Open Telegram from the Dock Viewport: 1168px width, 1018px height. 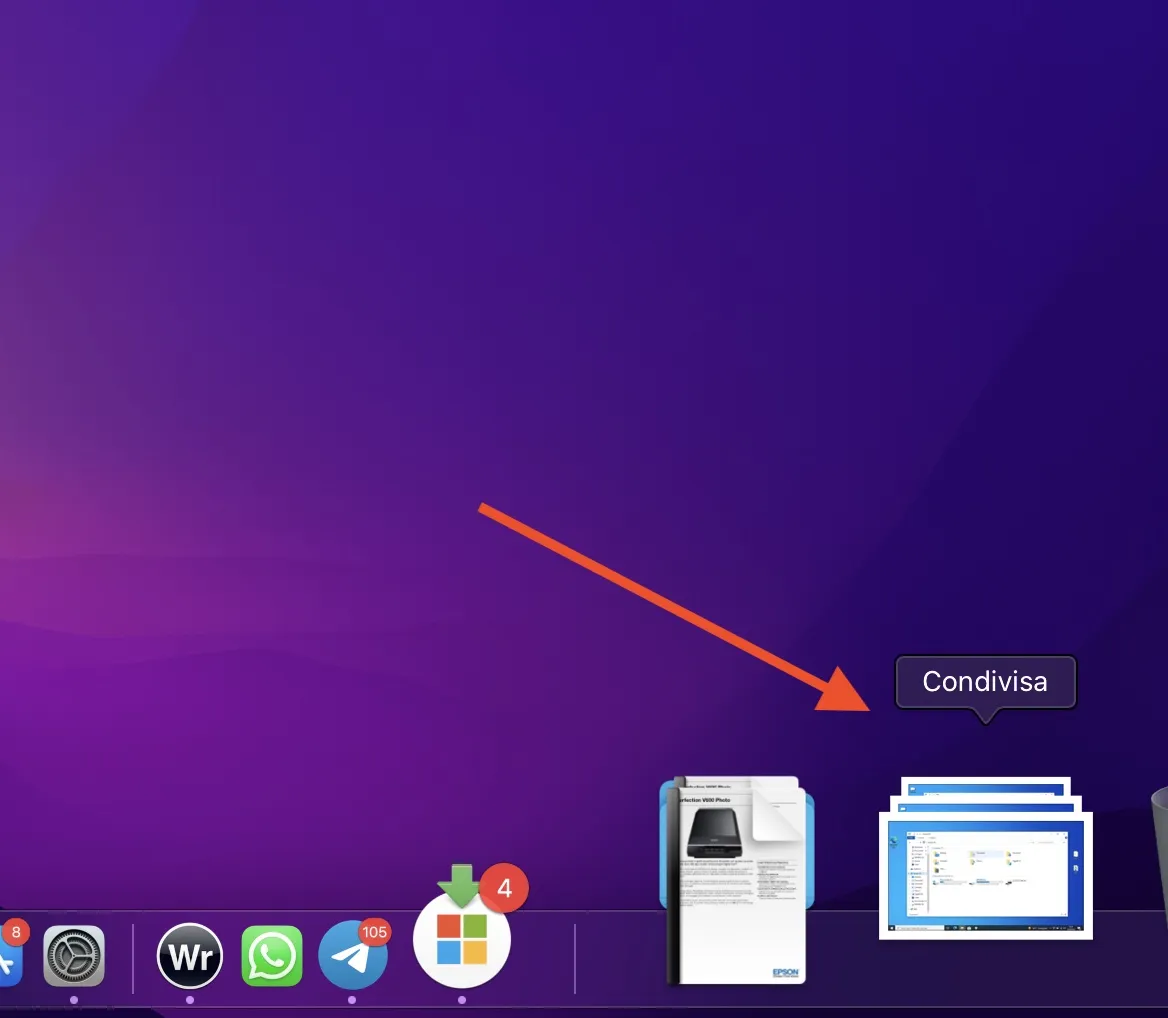(x=352, y=957)
